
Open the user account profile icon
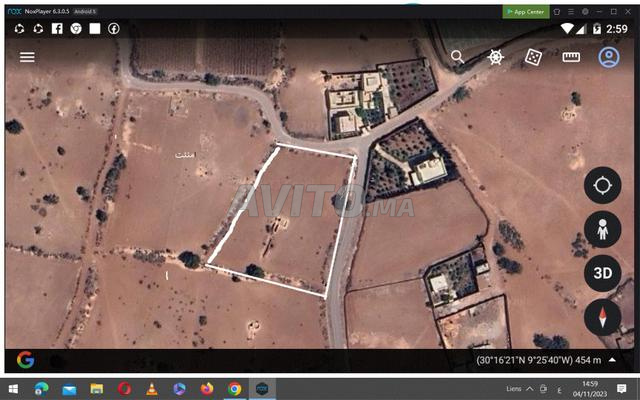click(608, 57)
